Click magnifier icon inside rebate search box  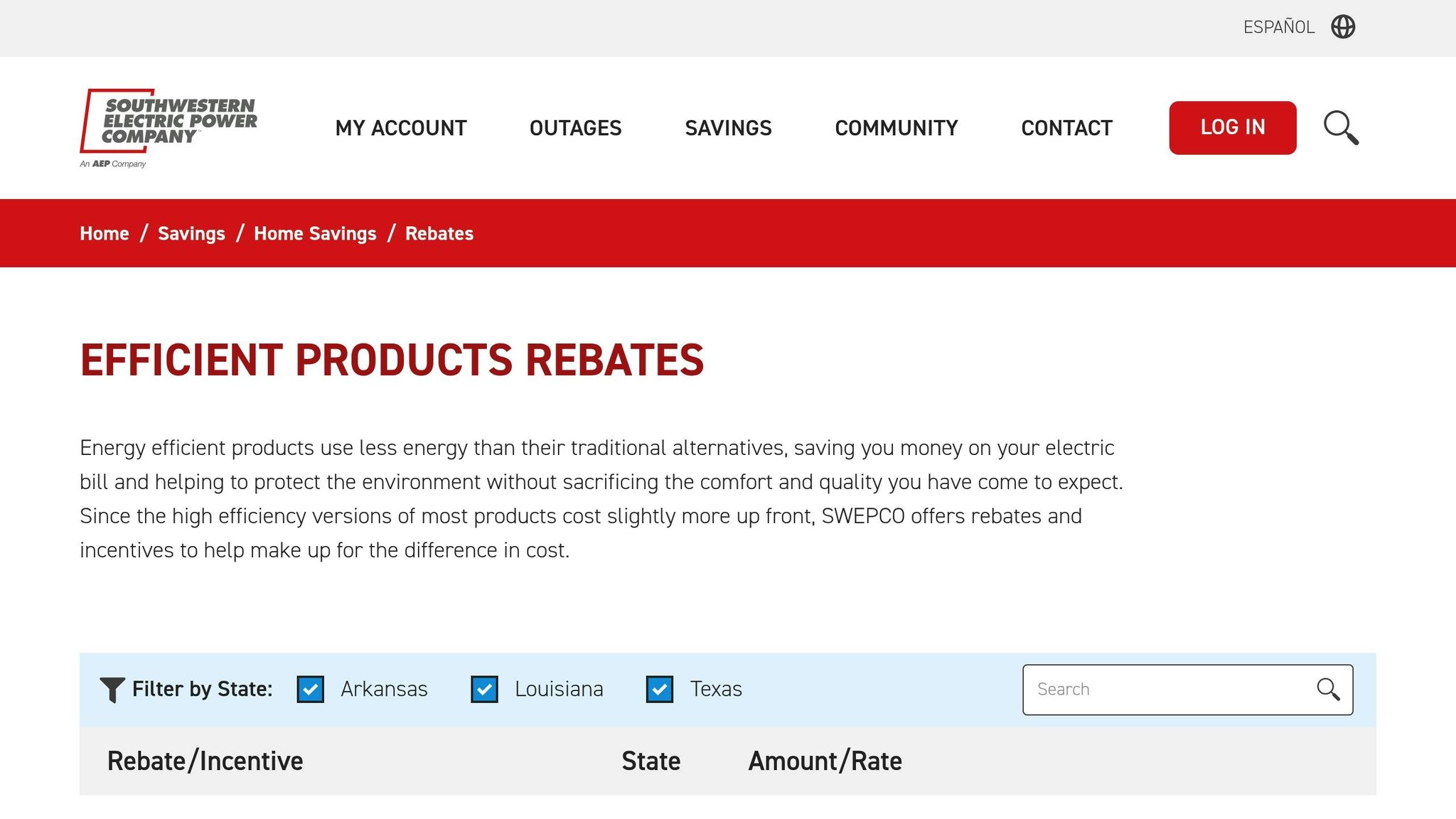[1327, 689]
